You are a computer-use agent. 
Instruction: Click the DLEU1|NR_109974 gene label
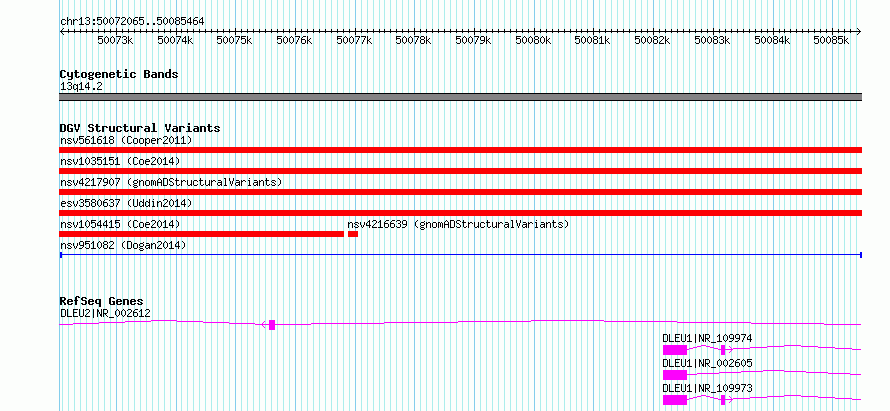[707, 338]
